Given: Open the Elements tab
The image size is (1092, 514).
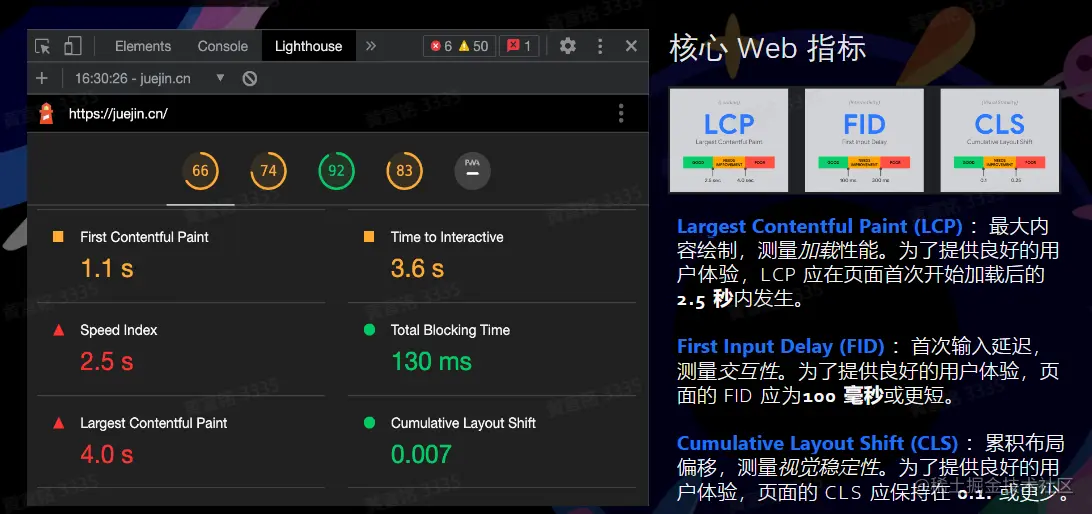Looking at the screenshot, I should pos(143,47).
